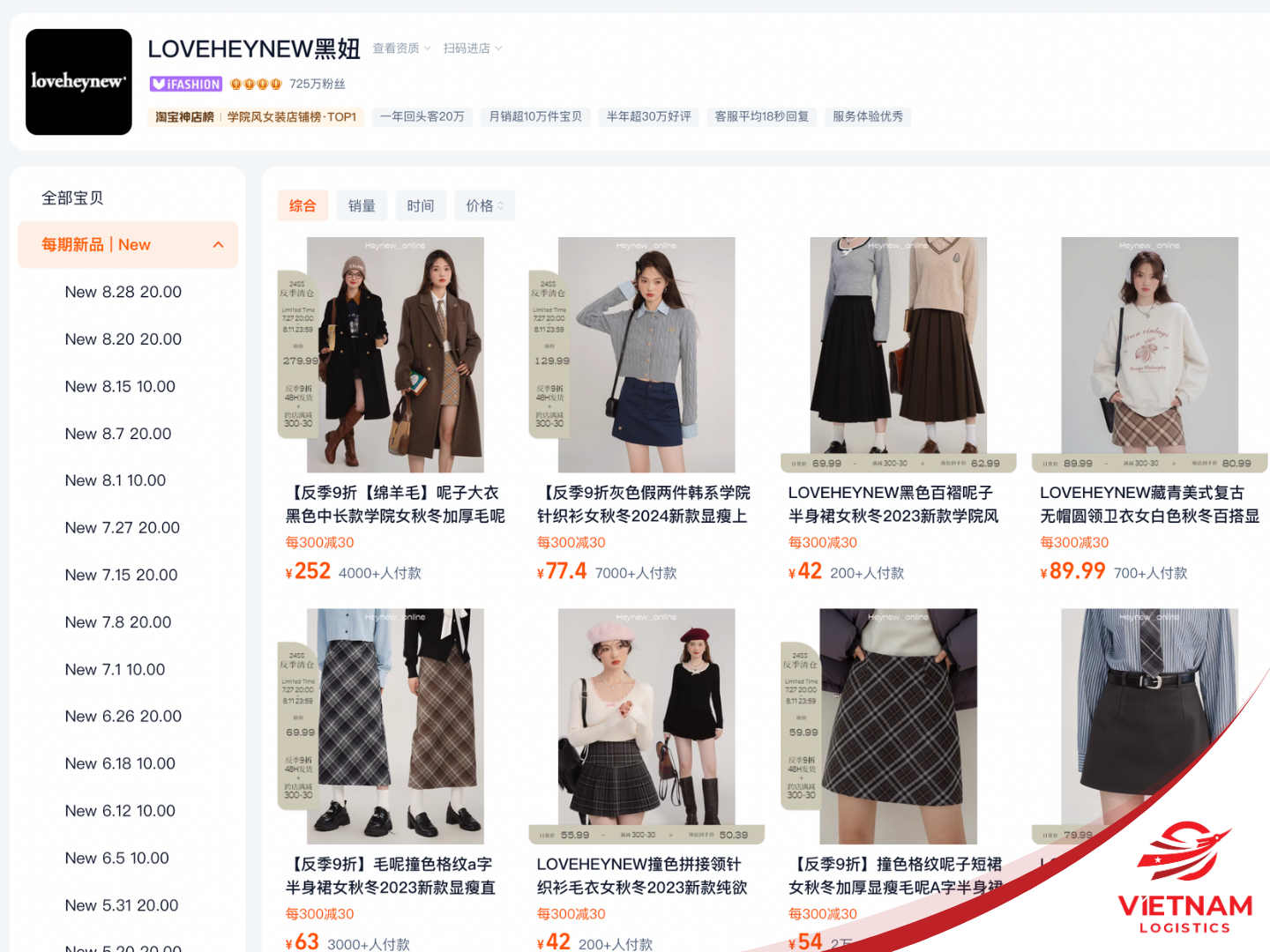Click the LOVEHEYNEW黑妞 store name
Viewport: 1270px width, 952px height.
(x=254, y=48)
